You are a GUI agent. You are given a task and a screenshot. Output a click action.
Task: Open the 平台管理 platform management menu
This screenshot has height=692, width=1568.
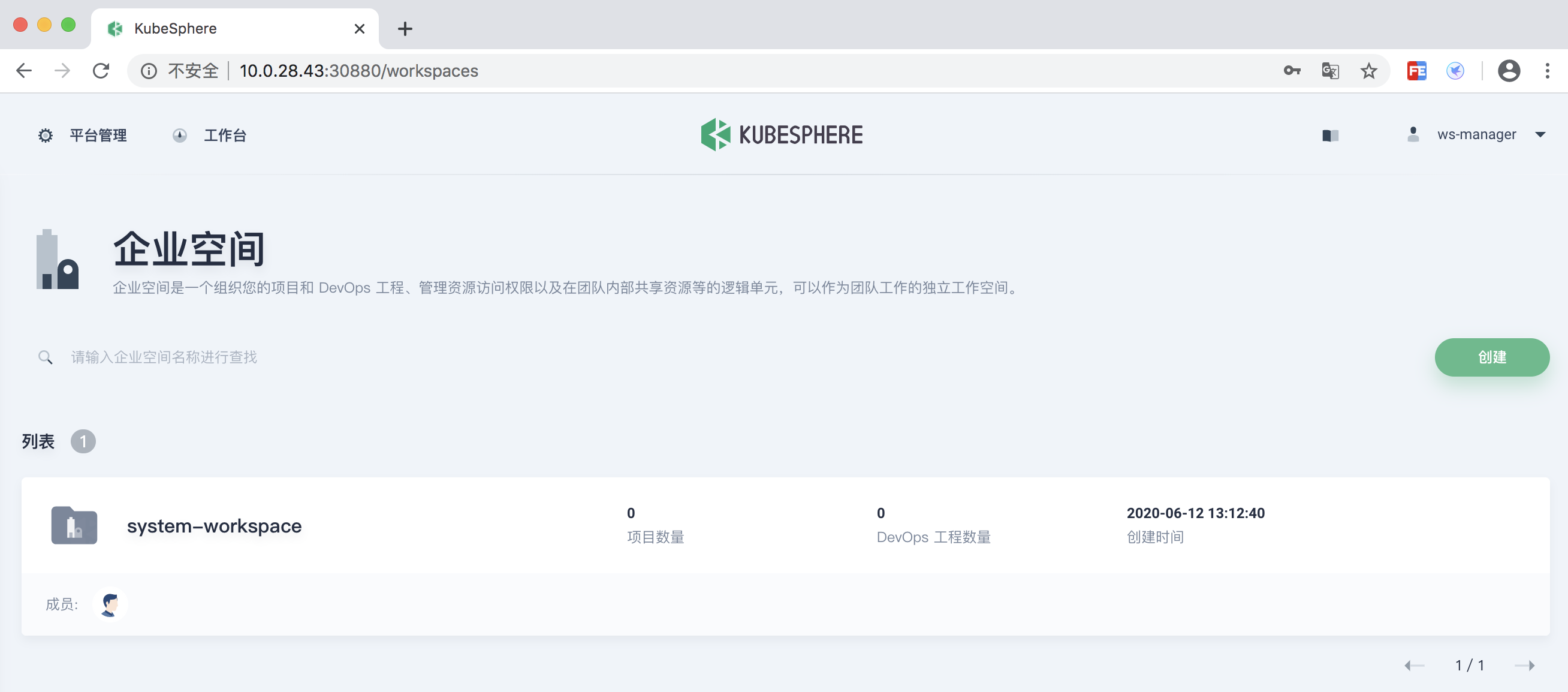tap(83, 136)
